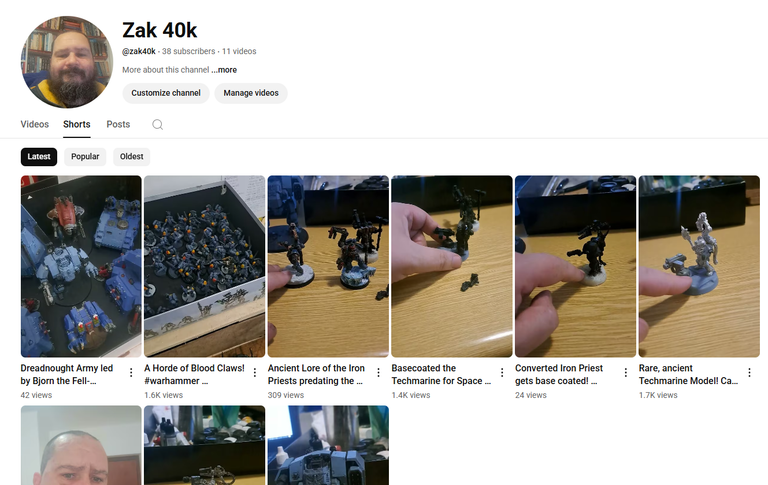Play the Dreadnought Army thumbnail with blue vehicles

pos(81,266)
